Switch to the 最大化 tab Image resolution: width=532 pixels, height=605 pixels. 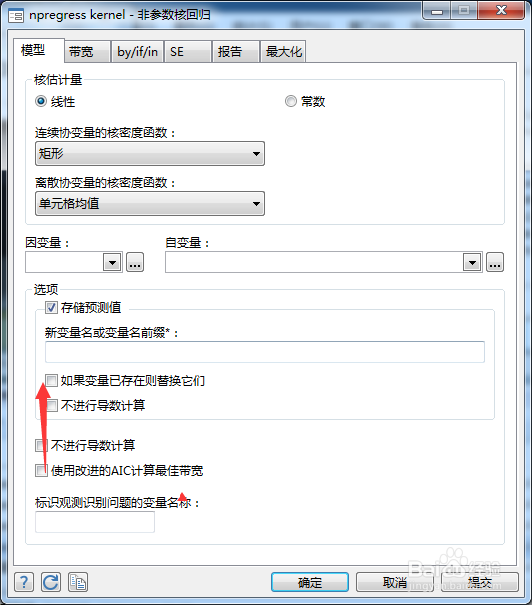284,51
